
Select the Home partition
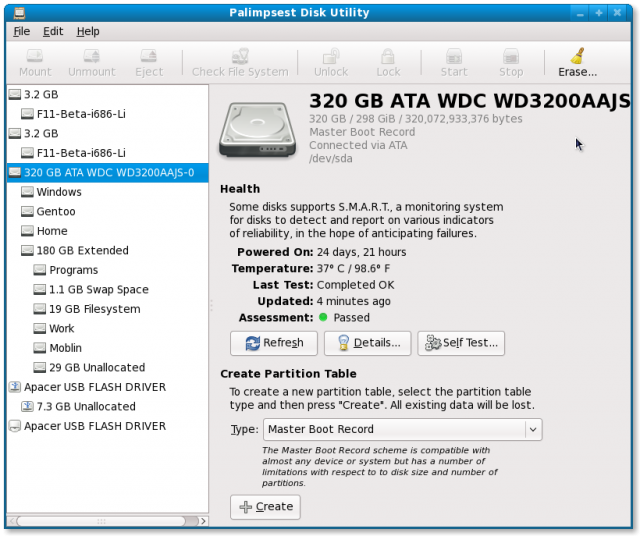point(108,231)
